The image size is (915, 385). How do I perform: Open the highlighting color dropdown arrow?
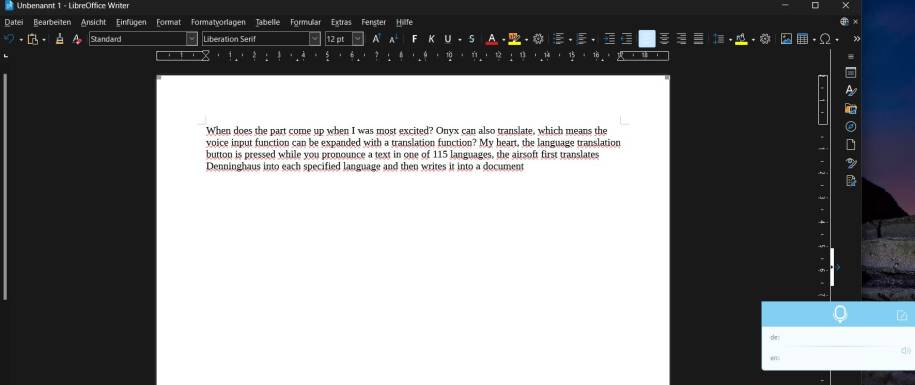526,40
